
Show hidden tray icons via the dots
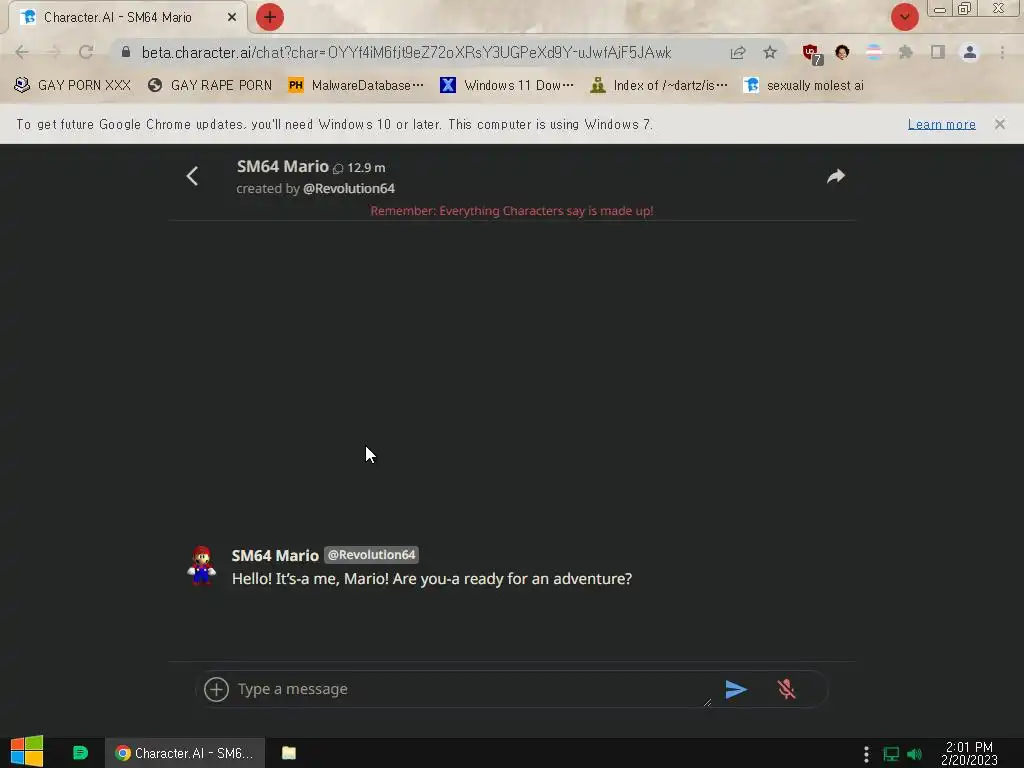(x=866, y=754)
